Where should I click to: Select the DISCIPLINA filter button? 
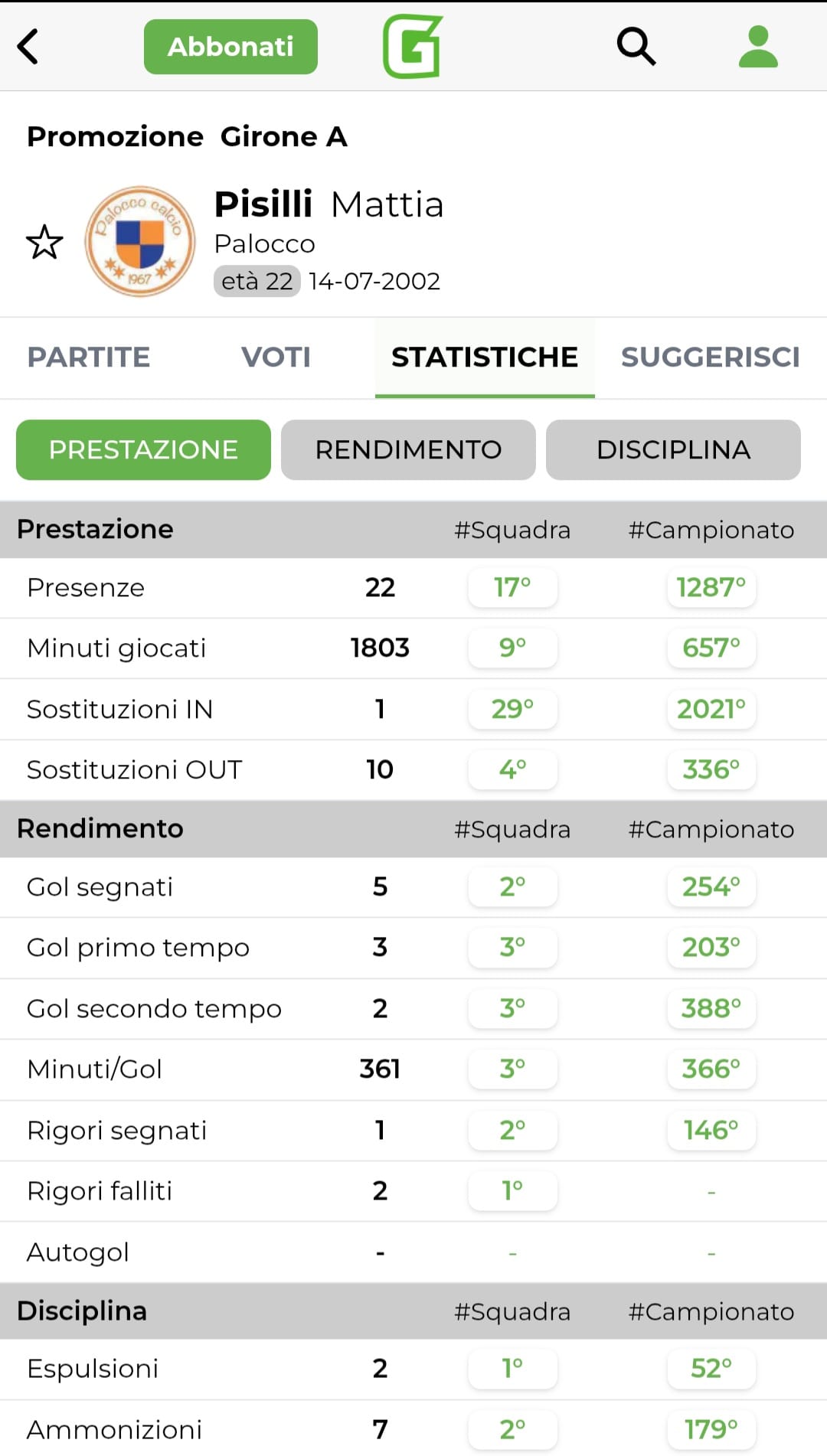pyautogui.click(x=673, y=450)
